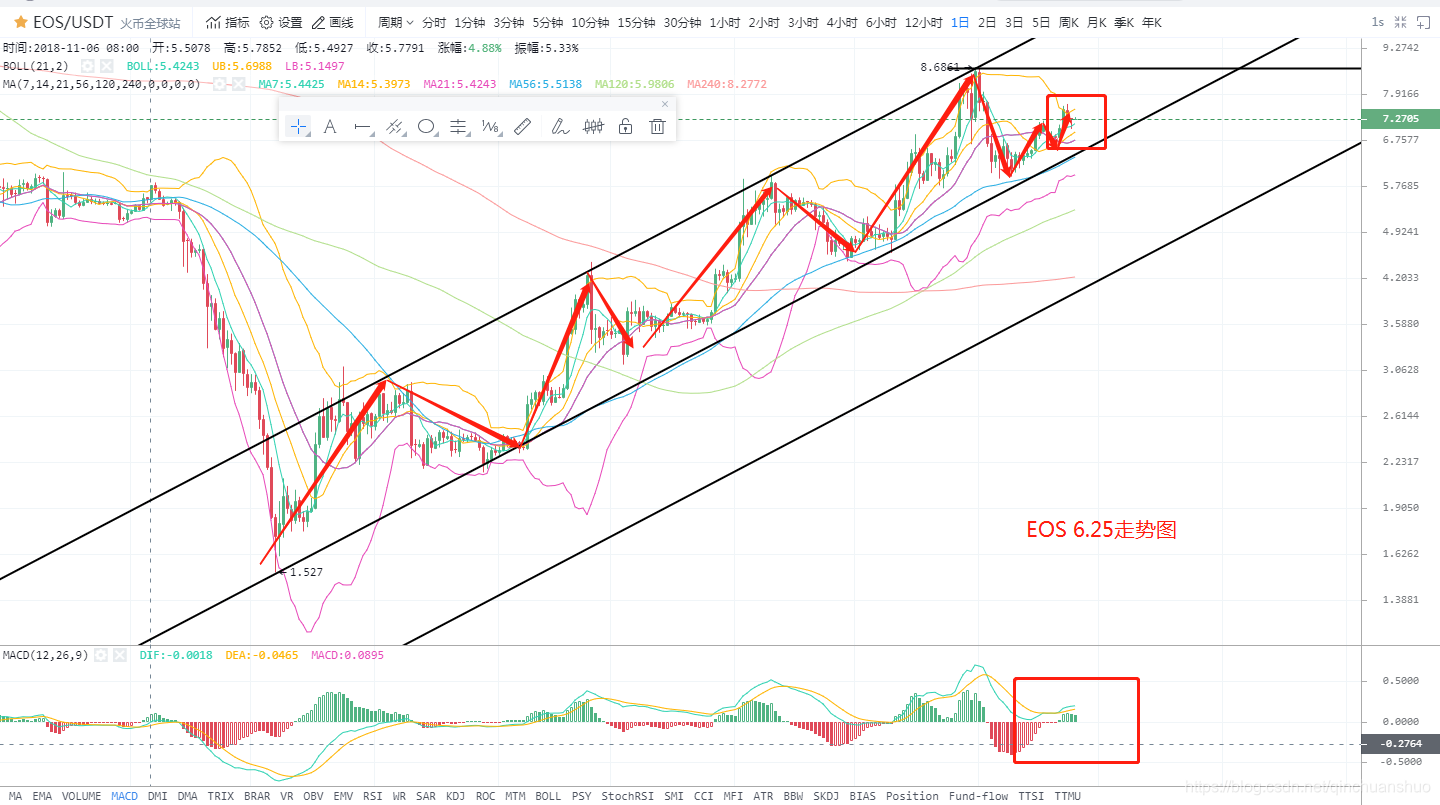Open MA indicator settings gear

[x=221, y=85]
